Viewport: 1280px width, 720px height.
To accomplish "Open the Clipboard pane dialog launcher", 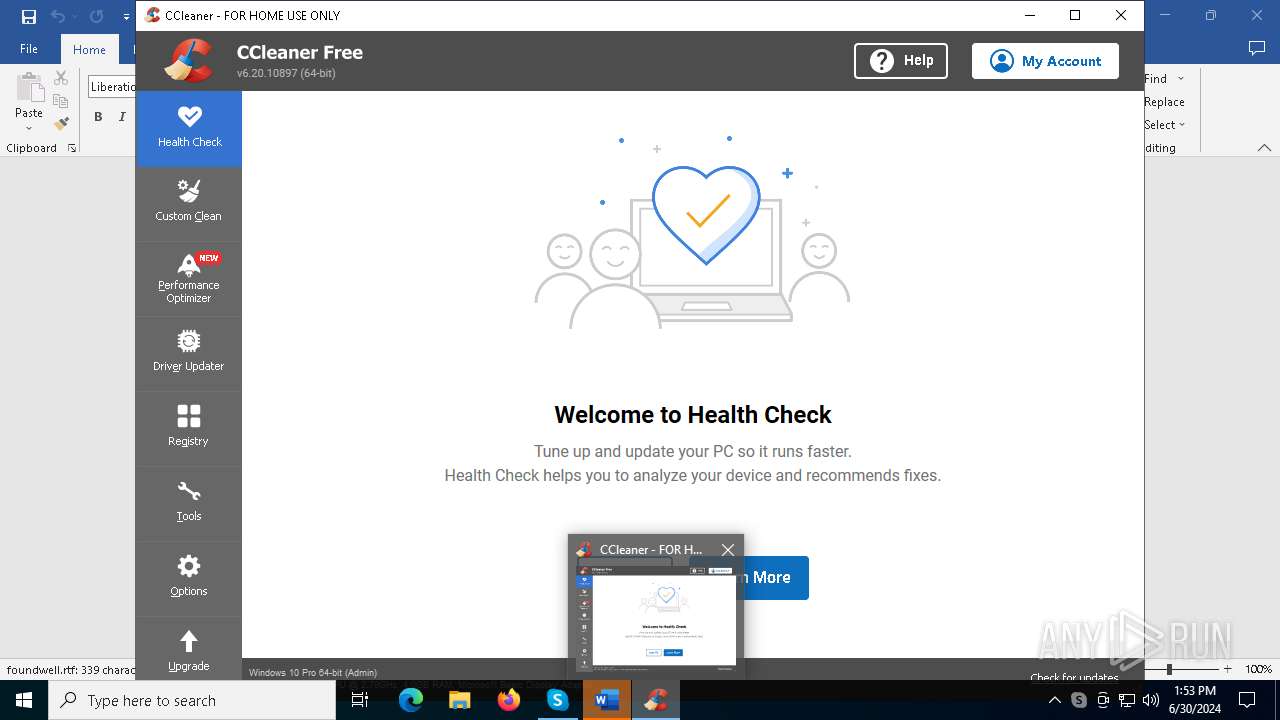I will point(72,148).
